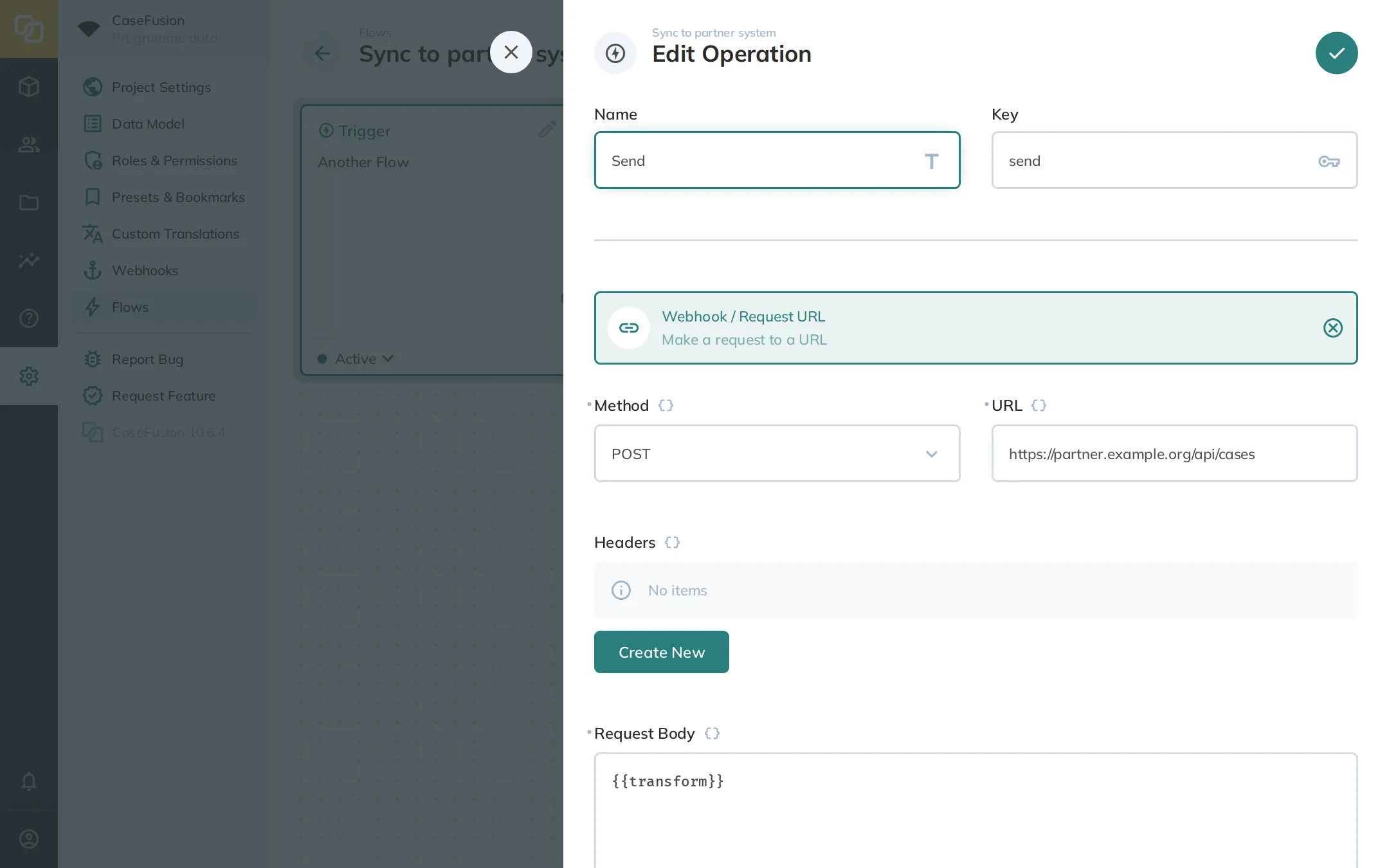Click into the Request Body editor
This screenshot has width=1389, height=868.
pos(976,810)
